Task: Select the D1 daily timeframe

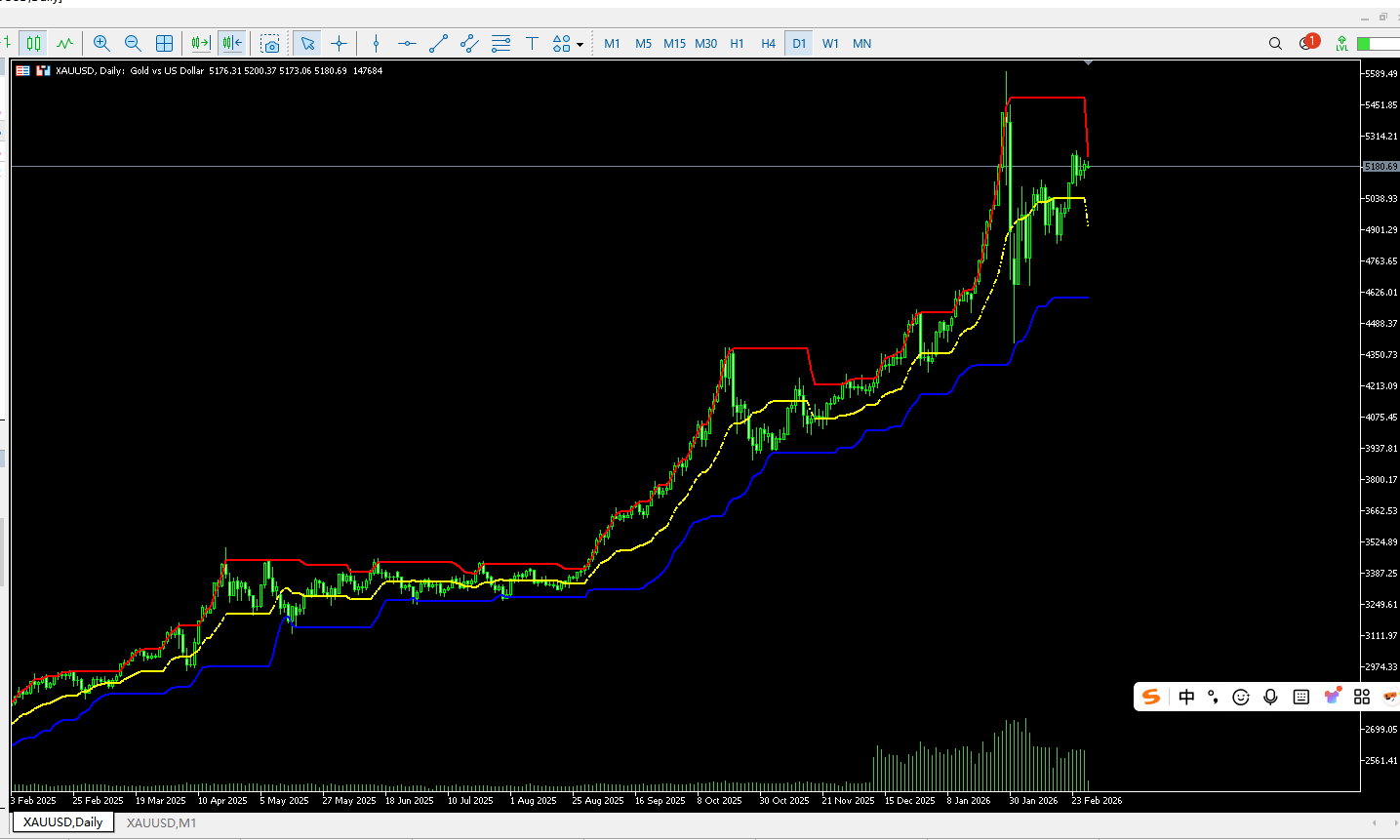Action: tap(799, 43)
